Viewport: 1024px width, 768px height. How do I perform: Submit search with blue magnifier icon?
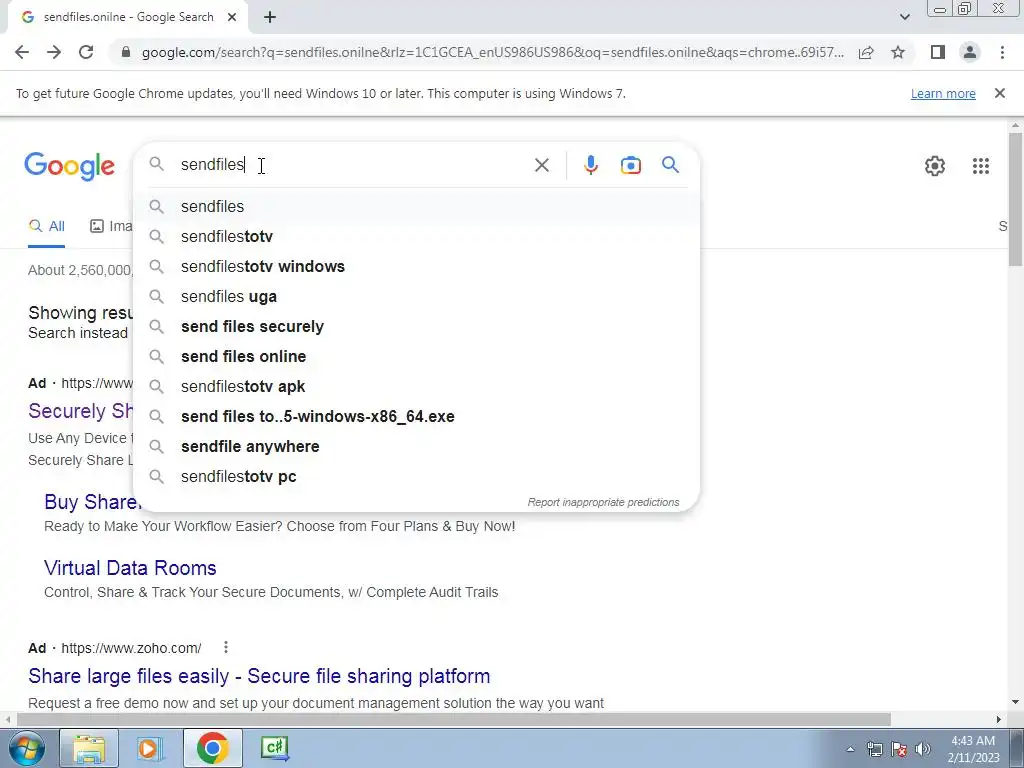click(670, 165)
